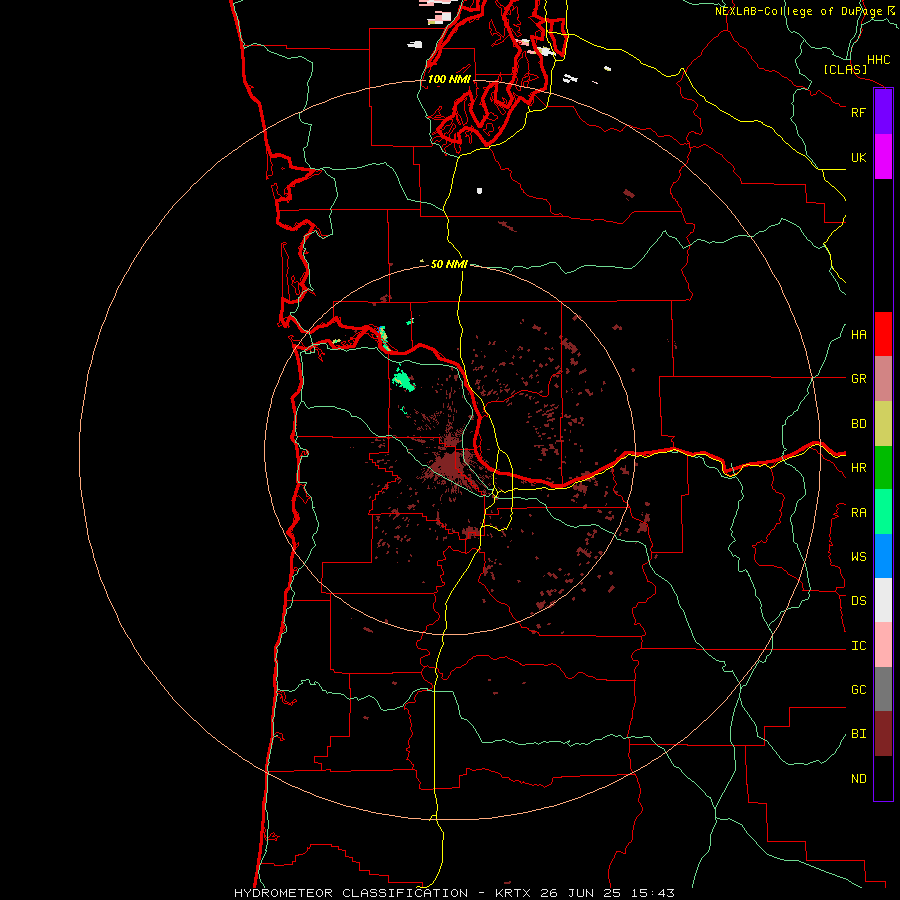
Task: Click the 50 NMI range ring label
Action: [x=449, y=264]
